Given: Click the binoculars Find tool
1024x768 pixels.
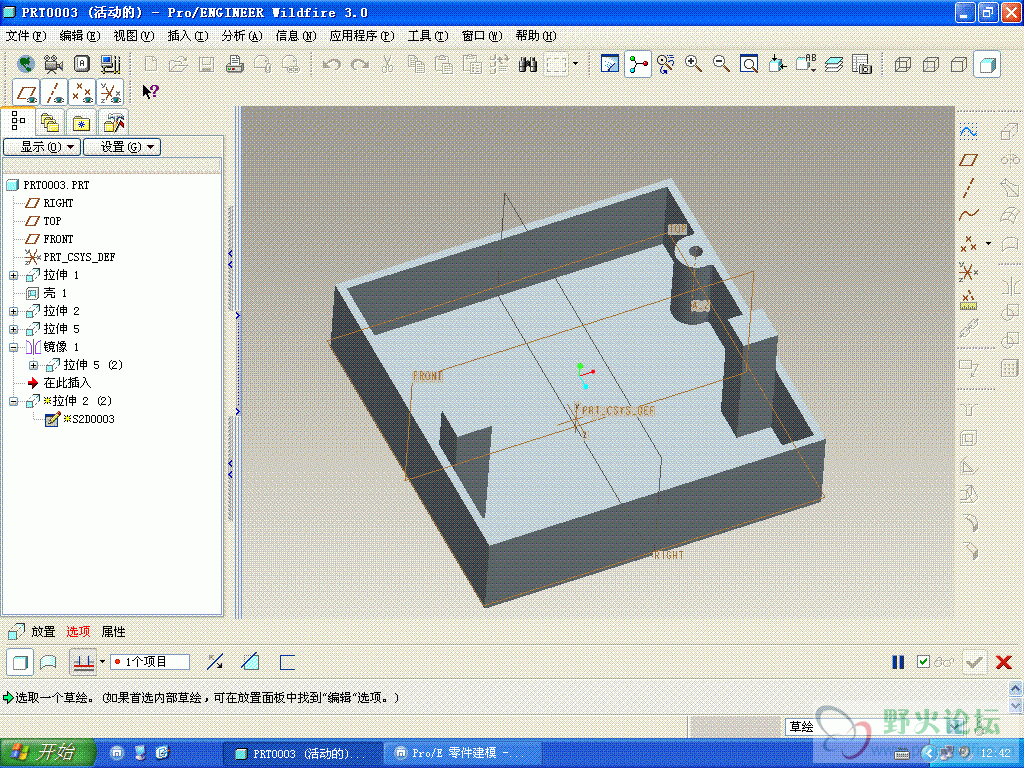Looking at the screenshot, I should (528, 64).
